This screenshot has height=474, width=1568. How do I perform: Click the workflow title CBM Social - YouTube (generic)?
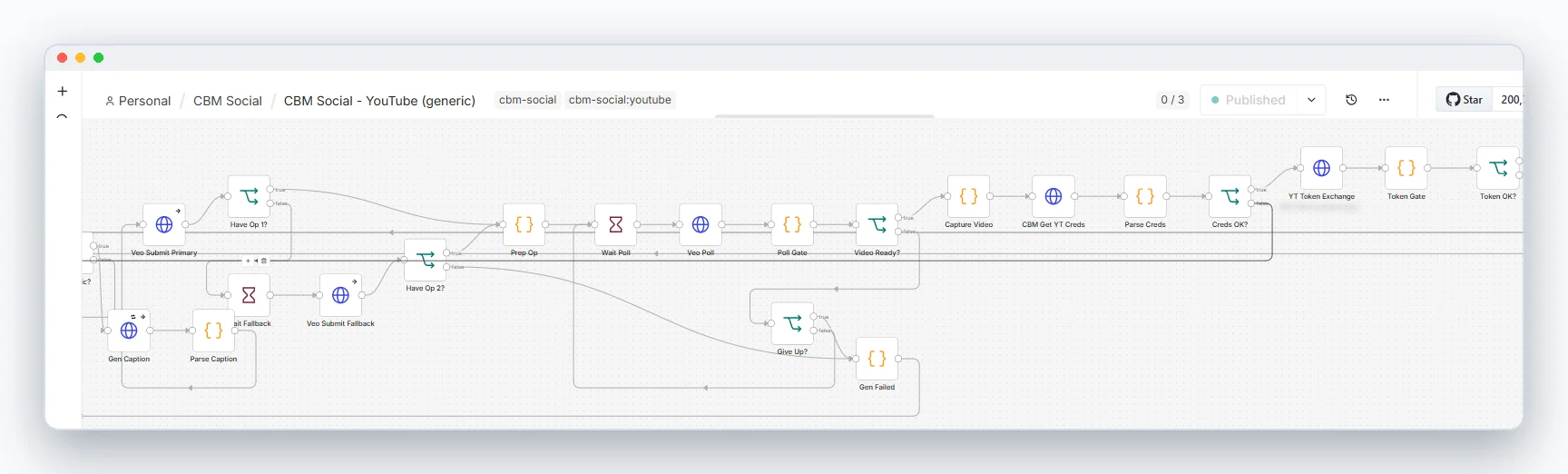pyautogui.click(x=379, y=101)
